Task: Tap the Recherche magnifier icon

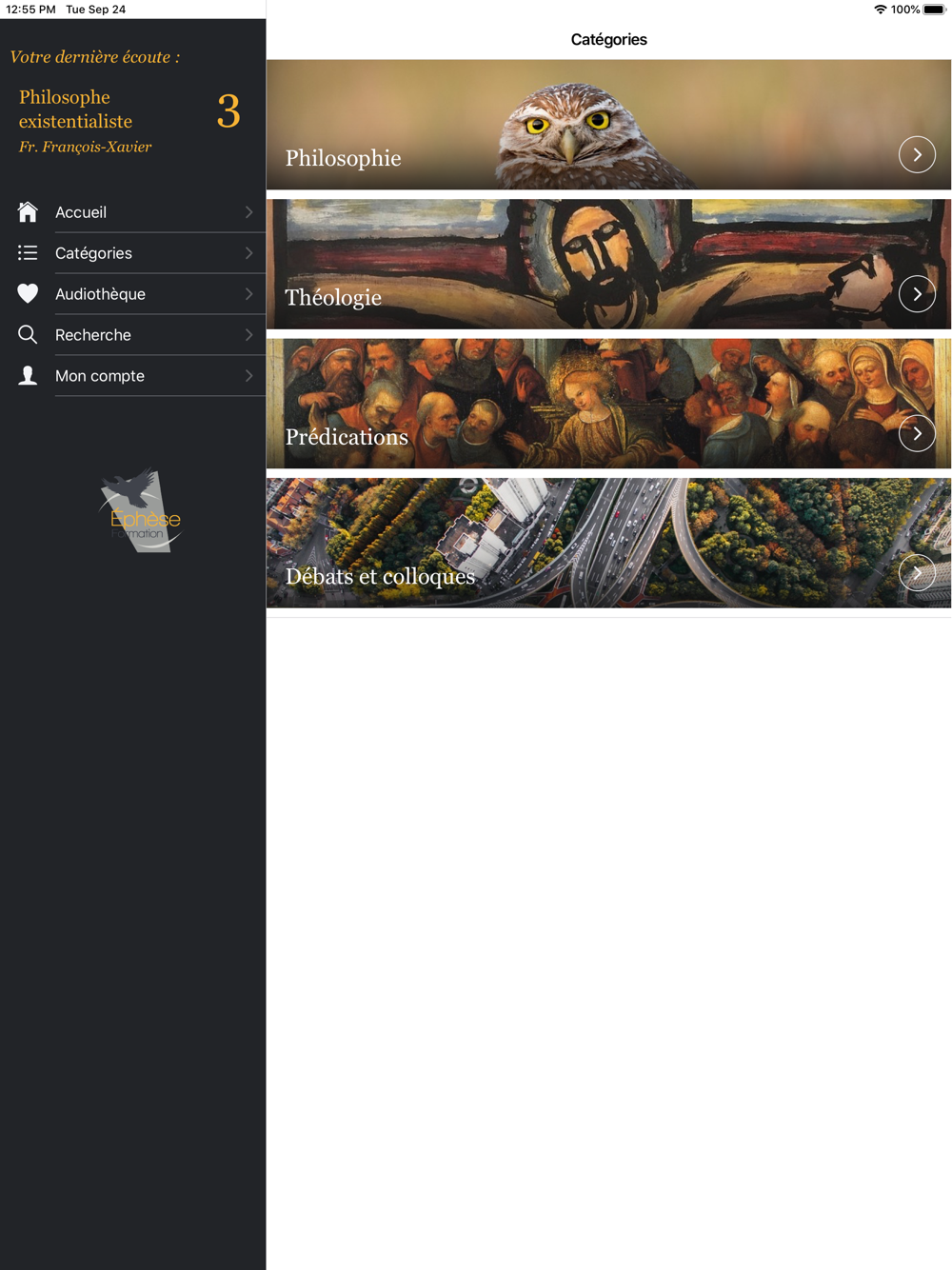Action: click(28, 334)
